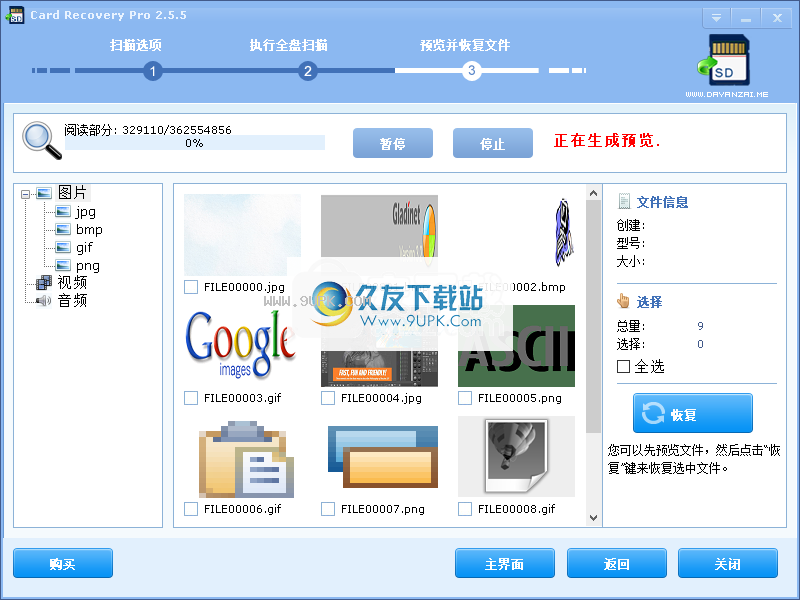This screenshot has height=608, width=800.
Task: Click the bmp image type icon
Action: coord(63,230)
